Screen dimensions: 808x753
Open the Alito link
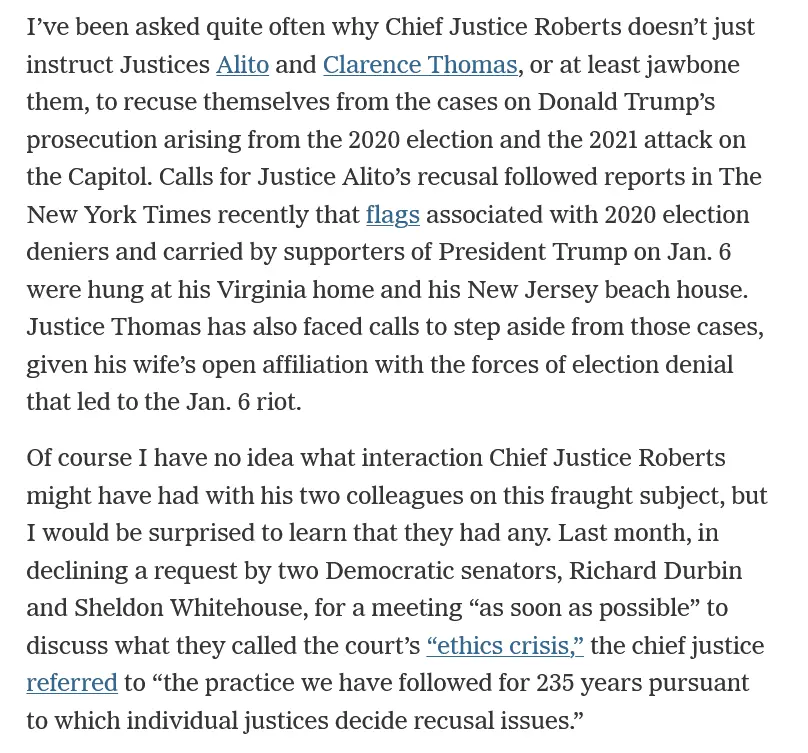[x=242, y=65]
